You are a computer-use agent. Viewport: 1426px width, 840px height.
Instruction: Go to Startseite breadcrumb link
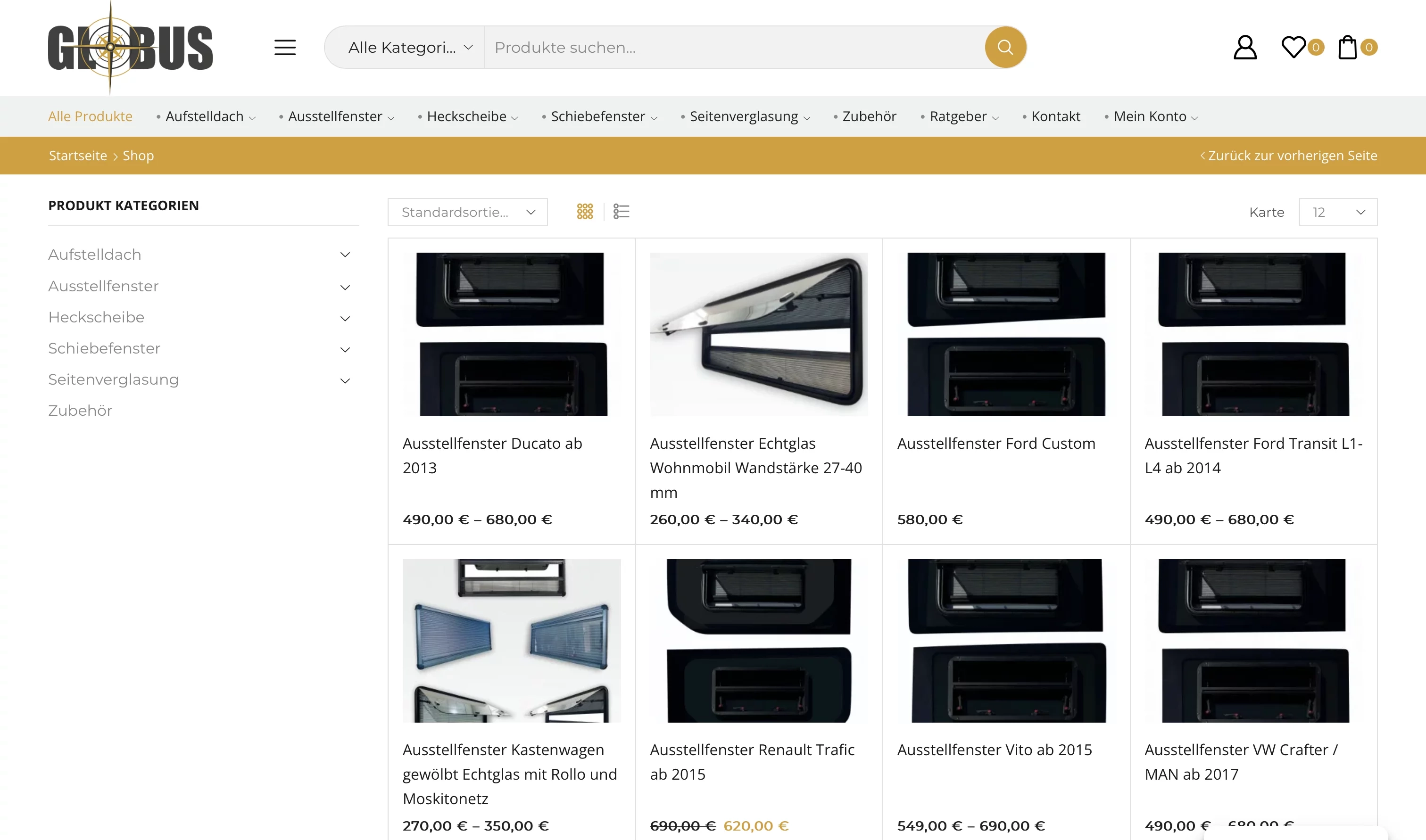pyautogui.click(x=77, y=156)
